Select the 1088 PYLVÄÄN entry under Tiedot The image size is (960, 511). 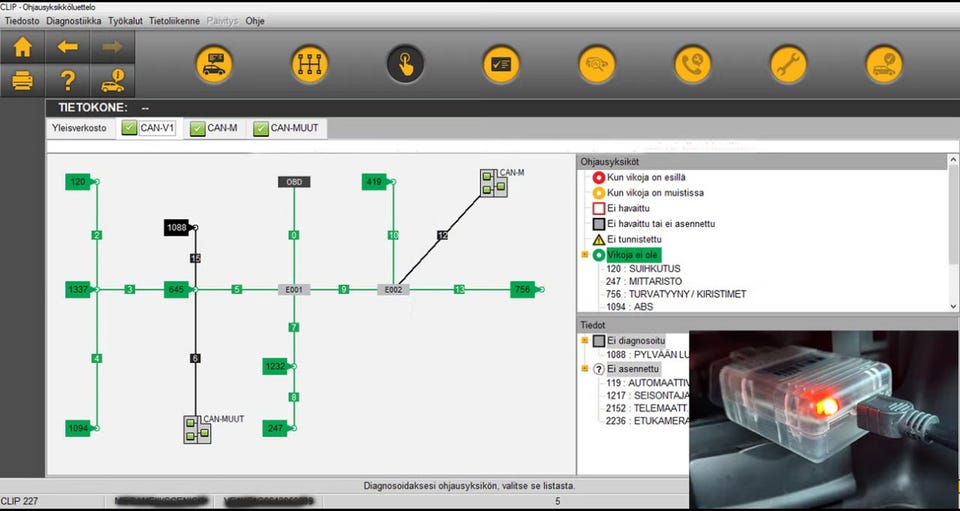pos(648,355)
